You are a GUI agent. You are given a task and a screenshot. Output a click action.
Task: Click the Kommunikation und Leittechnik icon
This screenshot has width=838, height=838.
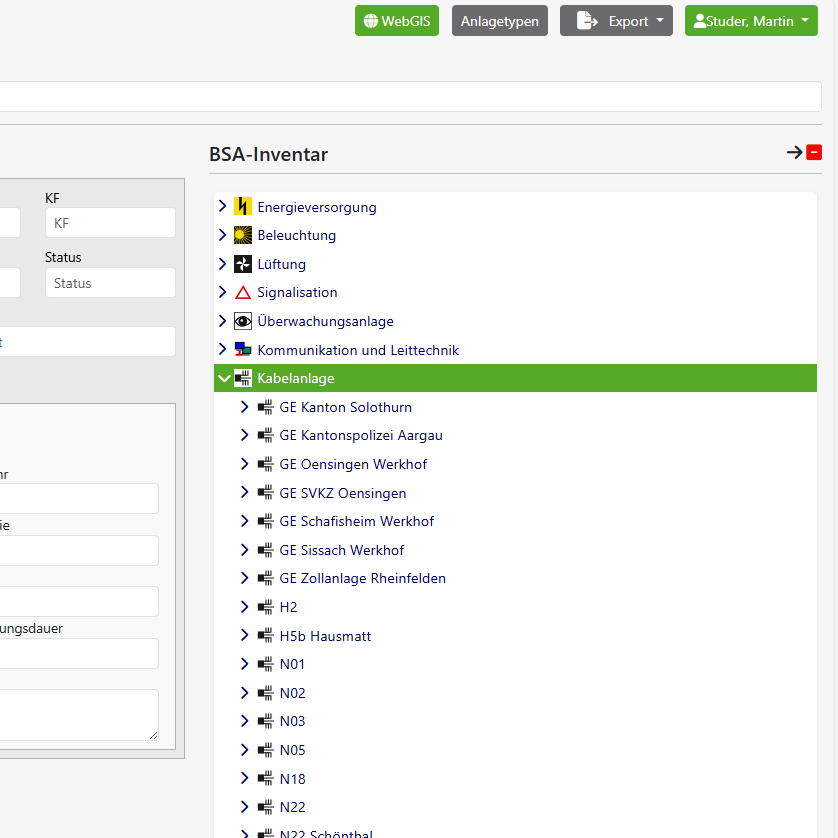click(242, 350)
